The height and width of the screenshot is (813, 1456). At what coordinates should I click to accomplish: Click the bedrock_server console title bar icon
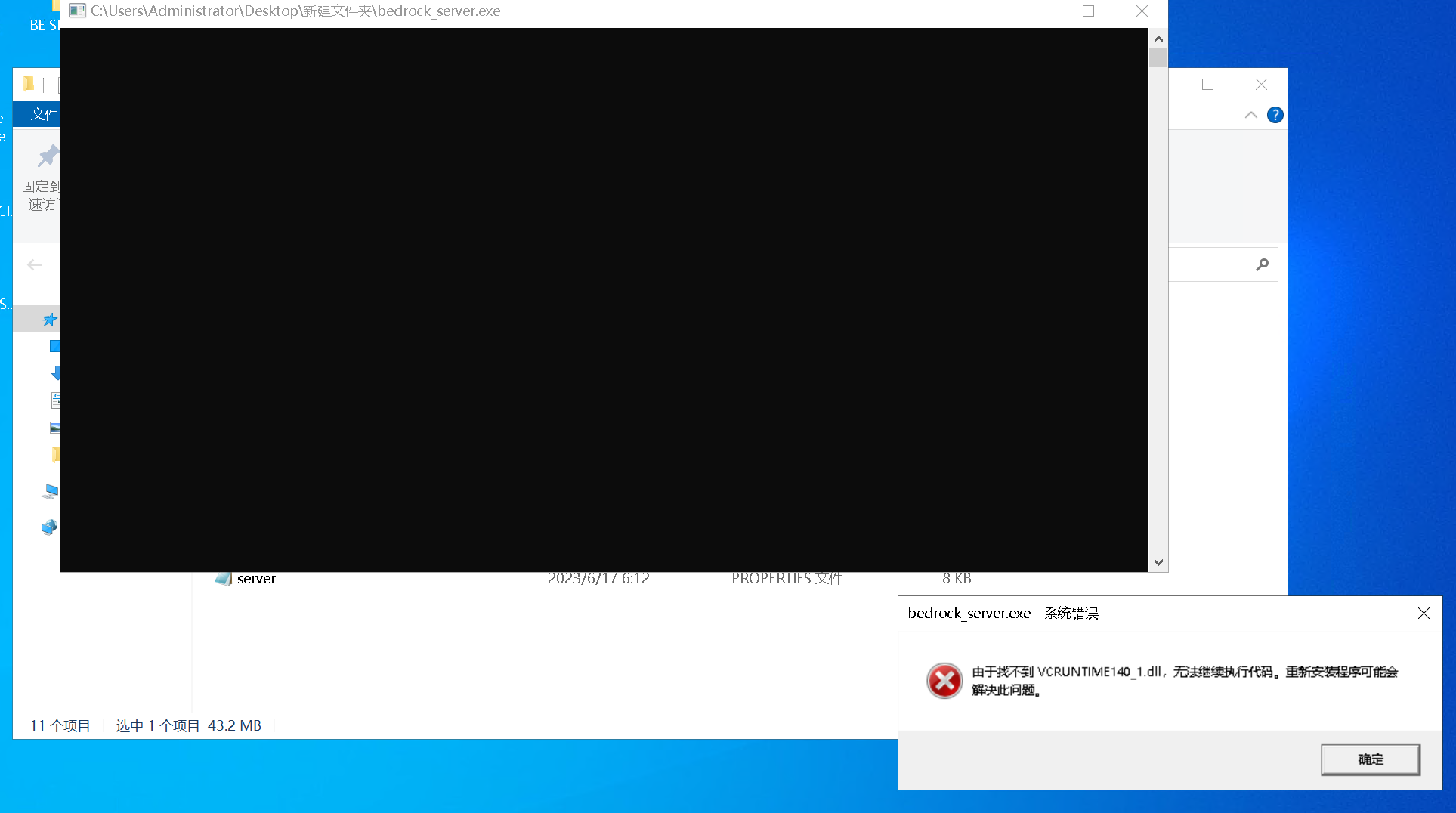tap(77, 11)
